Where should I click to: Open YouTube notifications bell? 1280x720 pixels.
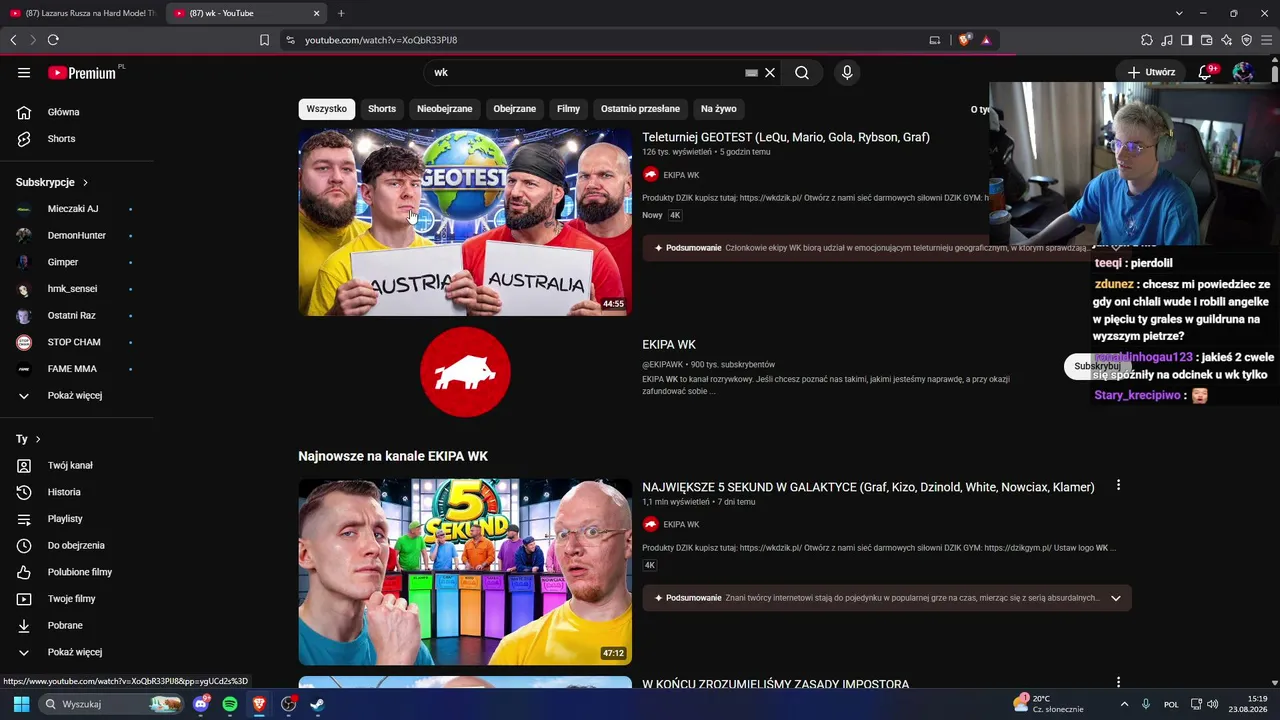click(x=1206, y=72)
